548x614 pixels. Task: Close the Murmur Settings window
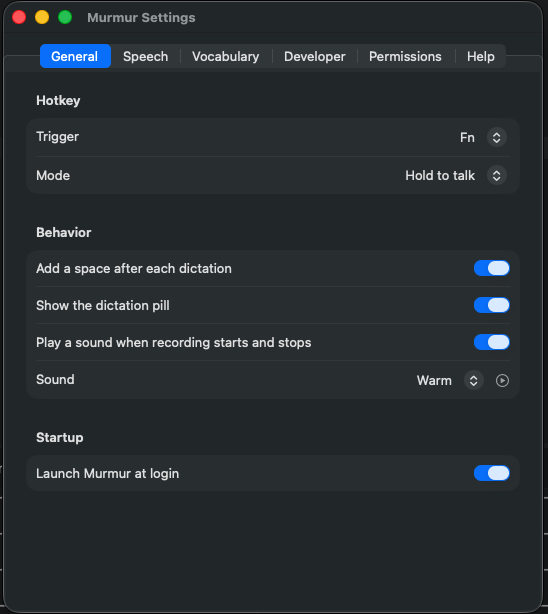tap(19, 17)
